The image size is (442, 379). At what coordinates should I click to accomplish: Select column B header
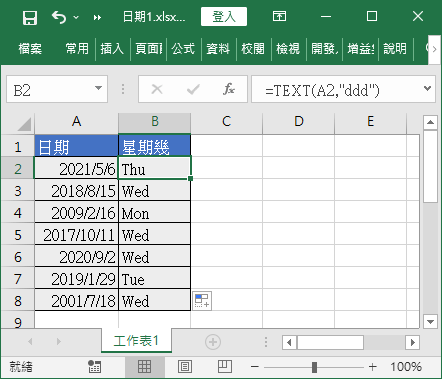155,122
